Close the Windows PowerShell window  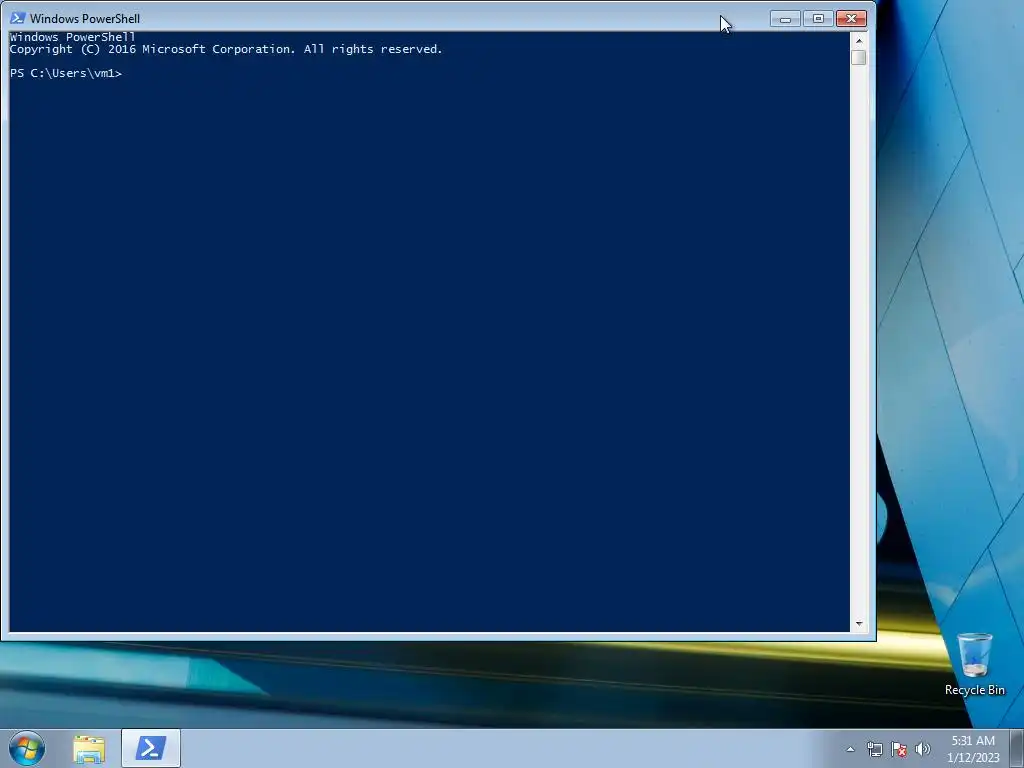point(852,19)
